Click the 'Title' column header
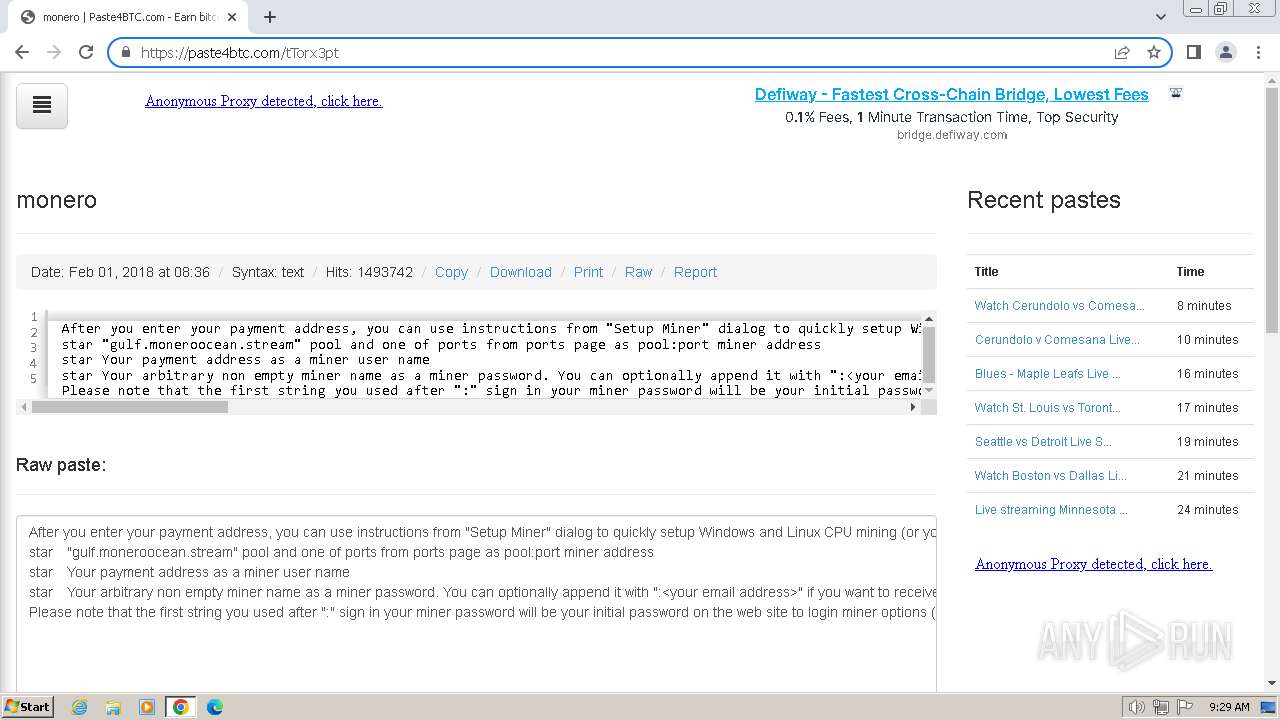The width and height of the screenshot is (1280, 720). tap(986, 272)
